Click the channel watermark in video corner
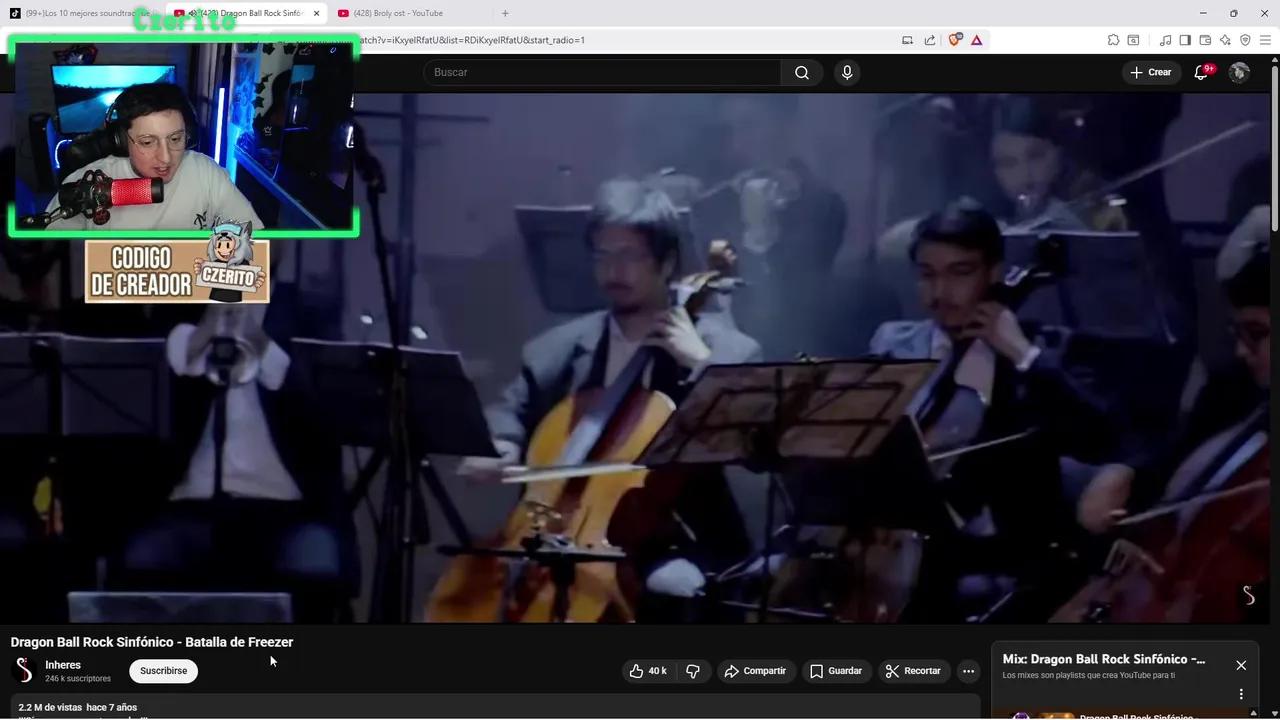Viewport: 1280px width, 720px height. pyautogui.click(x=1248, y=595)
